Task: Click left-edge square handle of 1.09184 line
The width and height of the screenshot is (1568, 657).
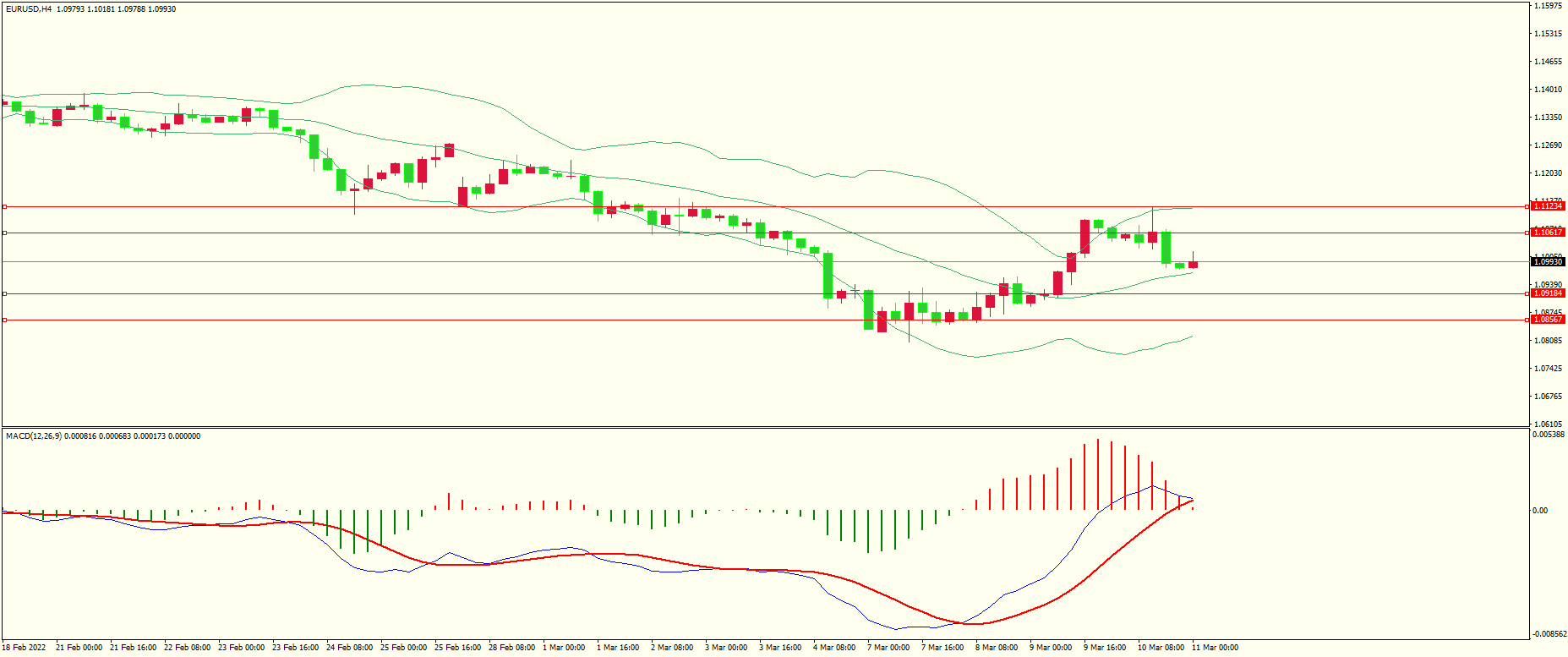Action: coord(4,293)
